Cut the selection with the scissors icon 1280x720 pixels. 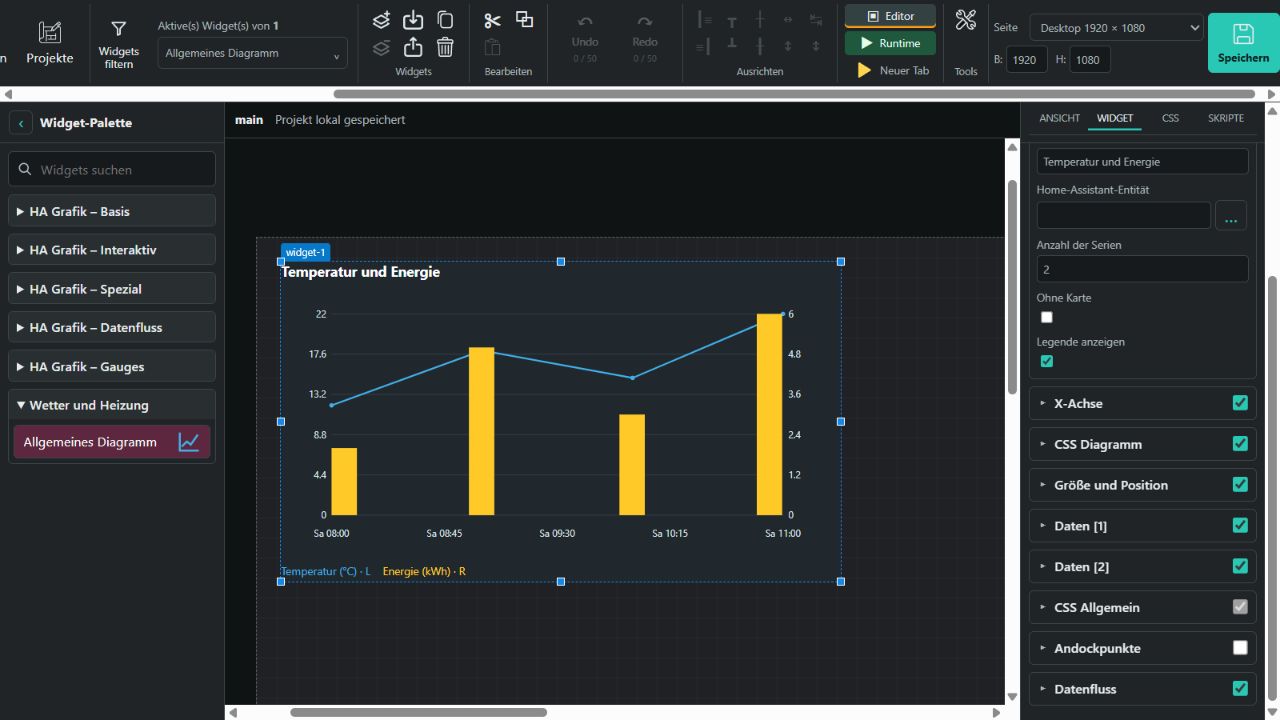click(492, 20)
